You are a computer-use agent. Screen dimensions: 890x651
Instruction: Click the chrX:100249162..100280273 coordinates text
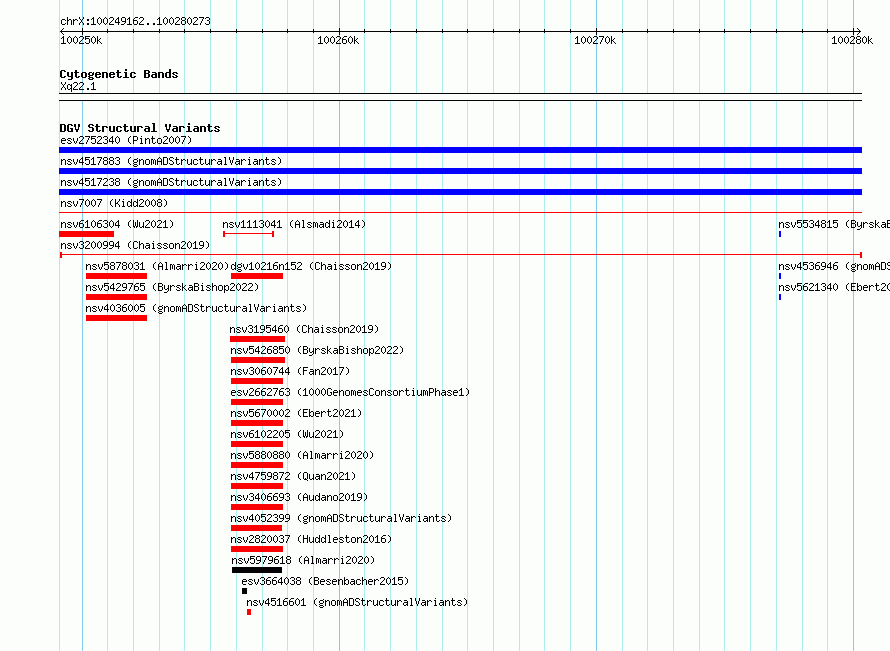[135, 22]
